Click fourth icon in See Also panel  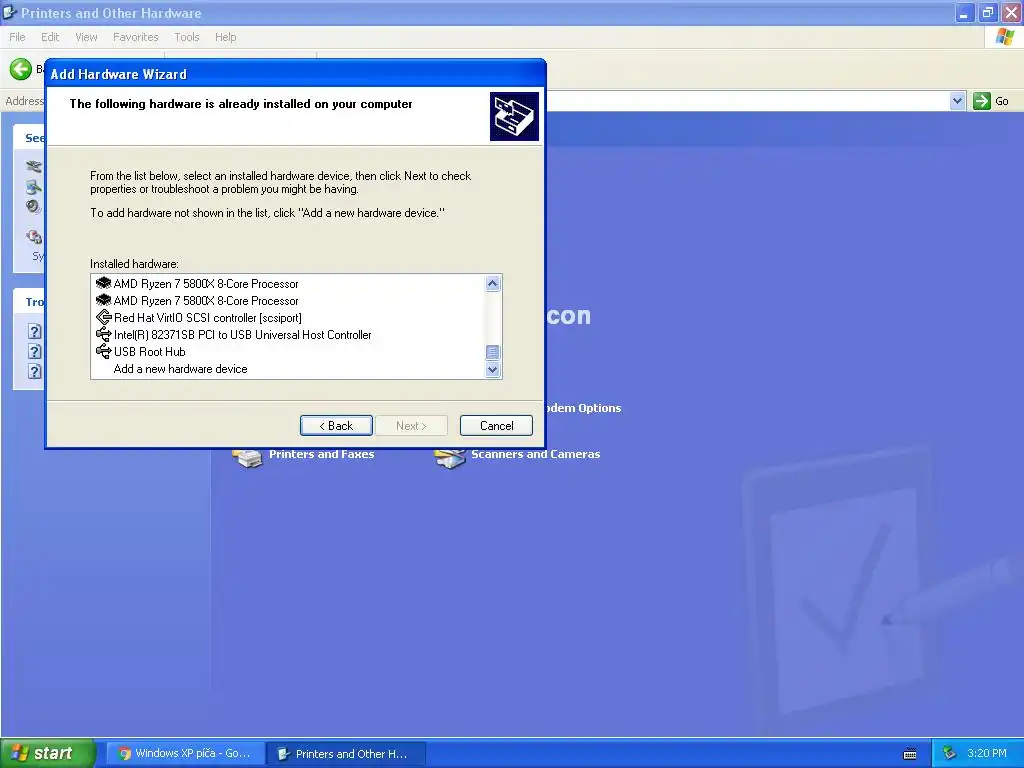tap(33, 236)
